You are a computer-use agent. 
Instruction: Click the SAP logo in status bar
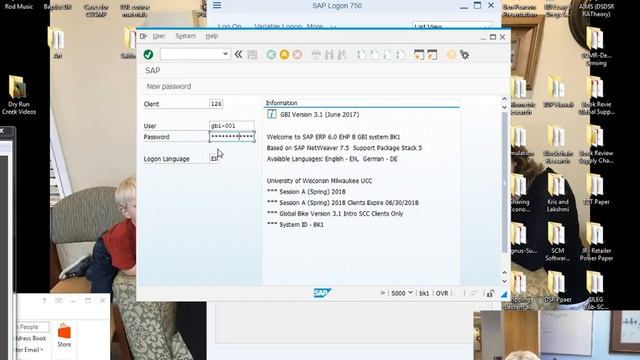322,293
